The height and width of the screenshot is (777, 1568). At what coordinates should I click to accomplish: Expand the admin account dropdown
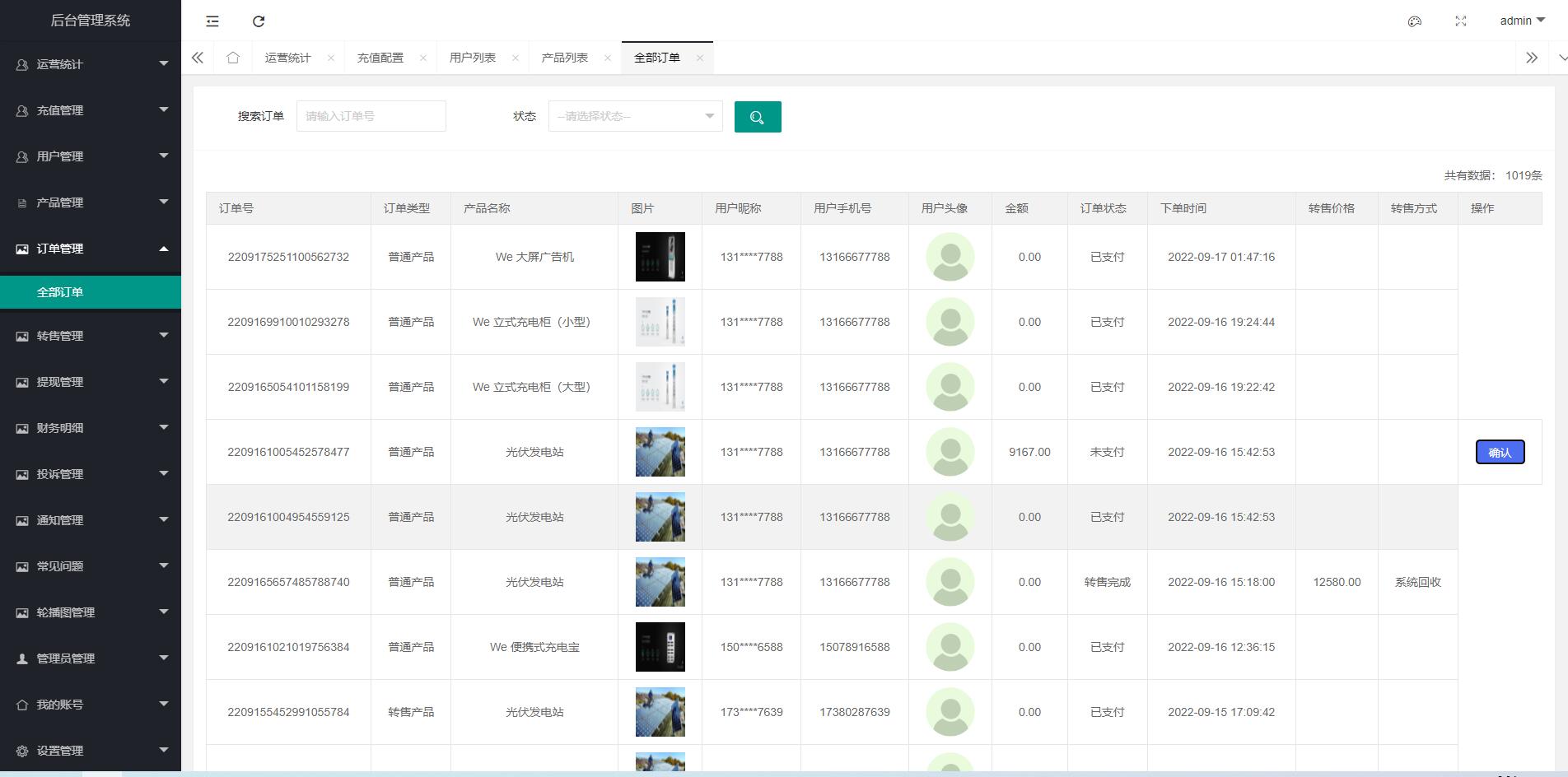pos(1520,21)
